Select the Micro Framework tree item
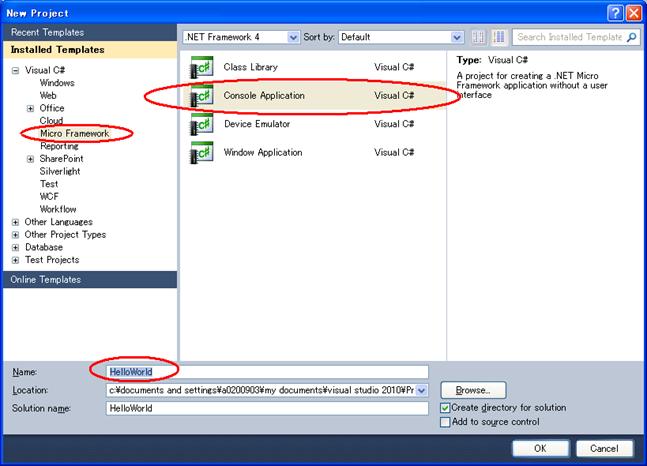 pos(75,133)
